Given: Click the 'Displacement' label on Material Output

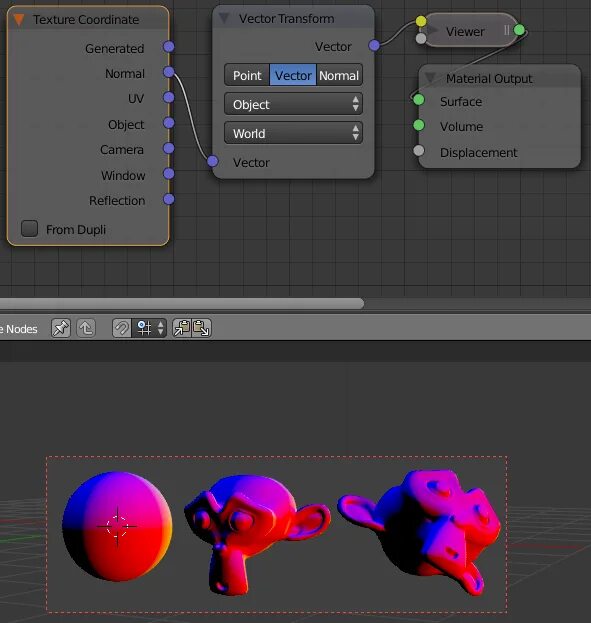Looking at the screenshot, I should coord(479,153).
